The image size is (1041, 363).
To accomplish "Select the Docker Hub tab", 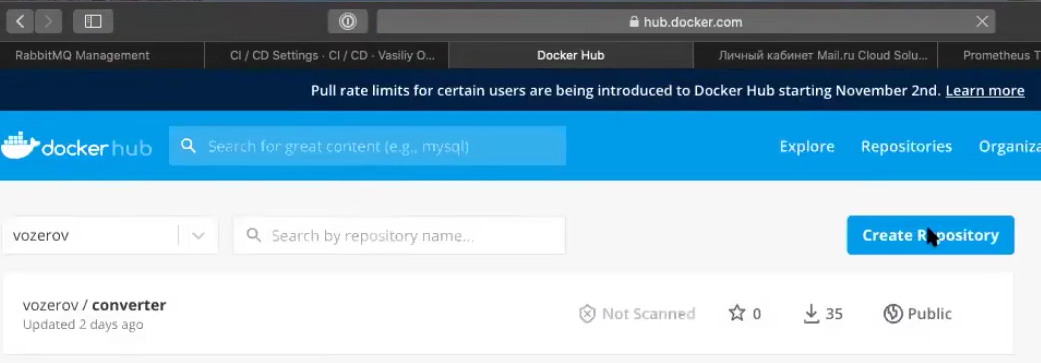I will click(571, 56).
